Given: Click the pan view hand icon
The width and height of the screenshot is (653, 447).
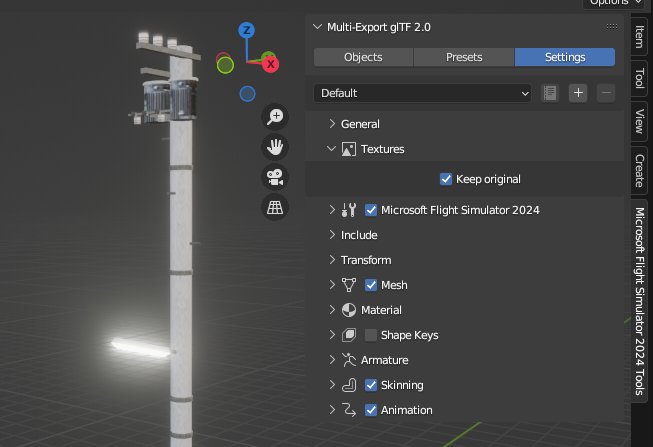Looking at the screenshot, I should pos(274,147).
